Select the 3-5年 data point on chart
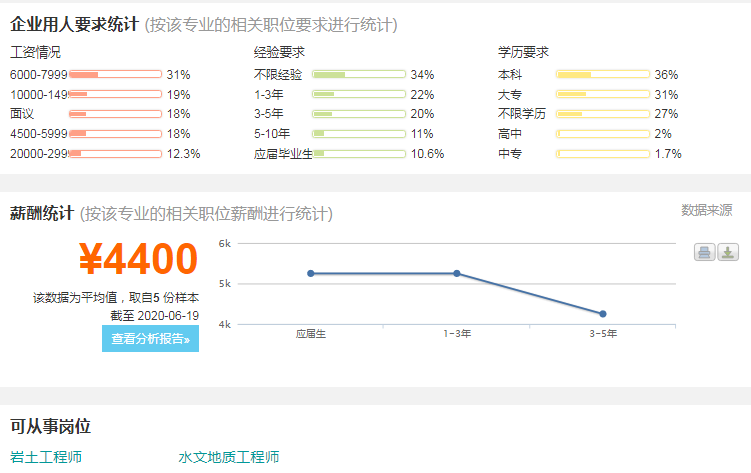Viewport: 751px width, 473px height. click(603, 314)
